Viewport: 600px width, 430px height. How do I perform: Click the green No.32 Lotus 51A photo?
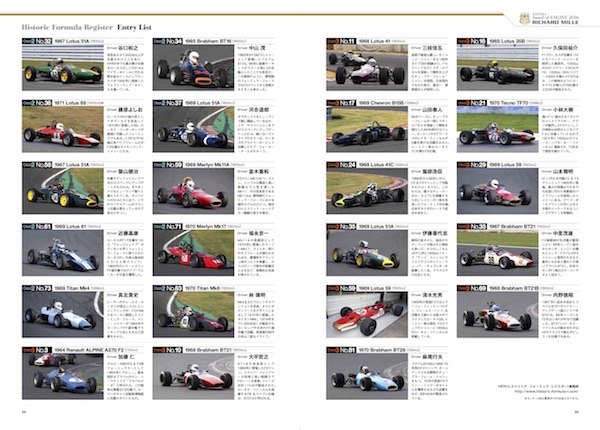pyautogui.click(x=63, y=68)
